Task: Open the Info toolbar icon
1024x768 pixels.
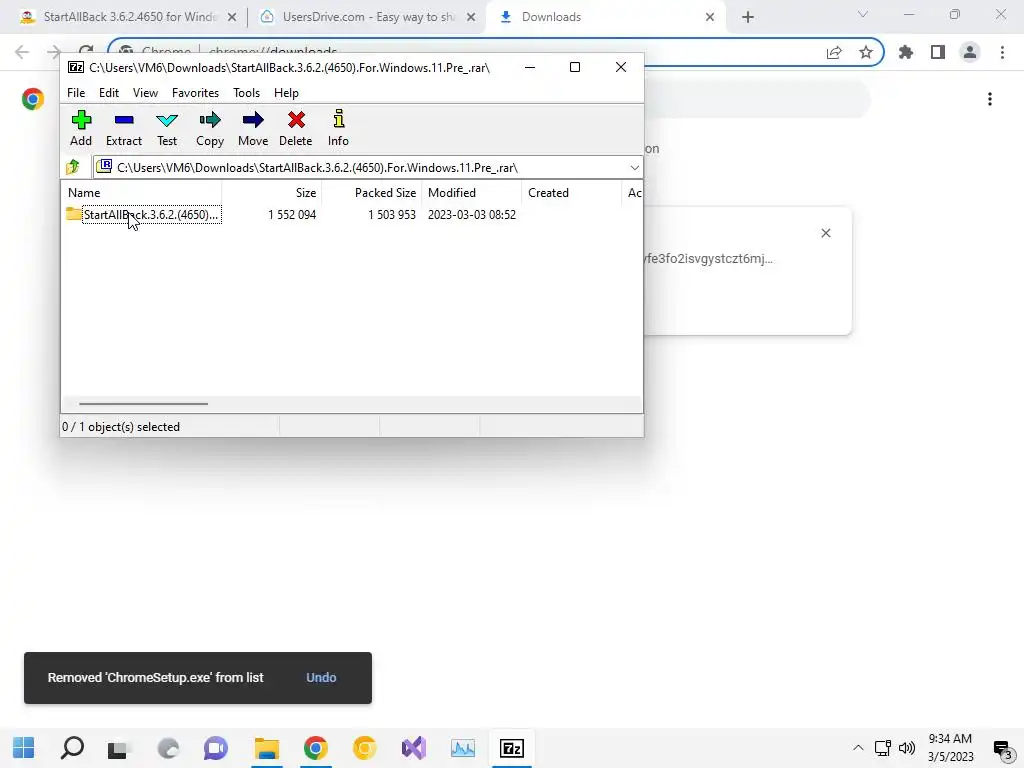Action: tap(338, 128)
